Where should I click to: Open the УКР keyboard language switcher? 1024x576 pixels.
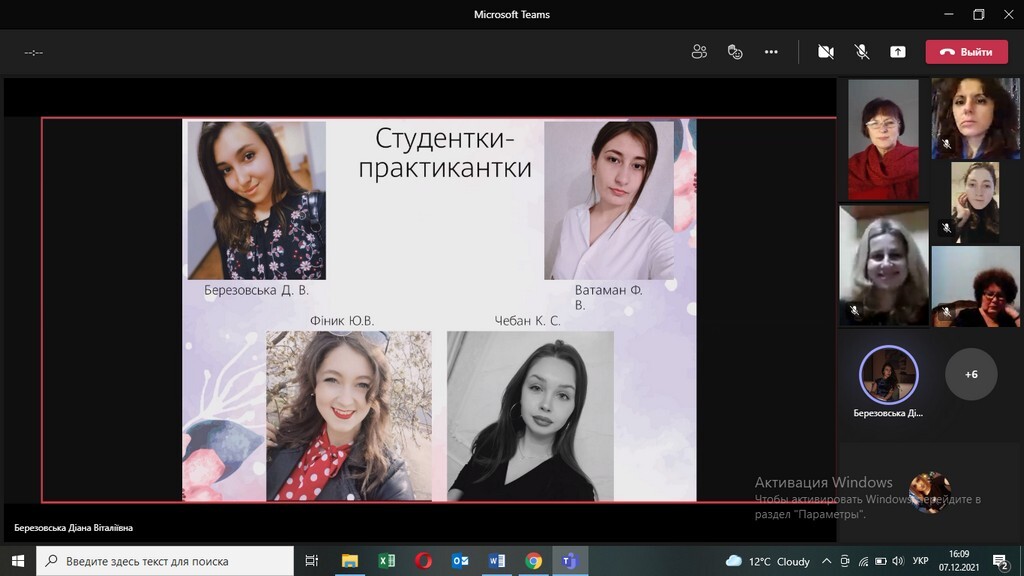point(921,561)
